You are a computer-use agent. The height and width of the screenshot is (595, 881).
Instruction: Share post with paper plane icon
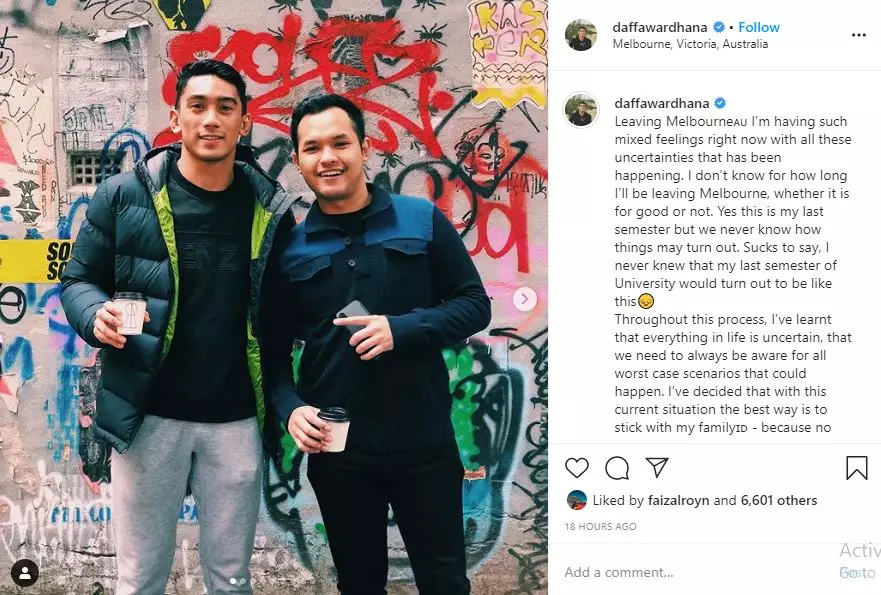657,467
